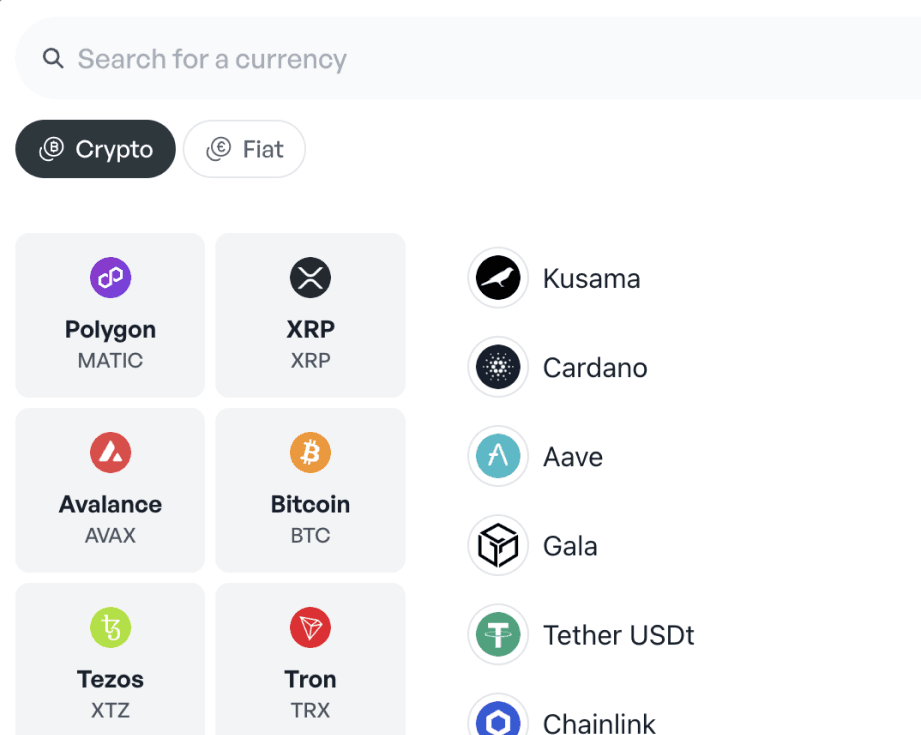Viewport: 921px width, 735px height.
Task: Click the search magnifier icon
Action: (x=53, y=58)
